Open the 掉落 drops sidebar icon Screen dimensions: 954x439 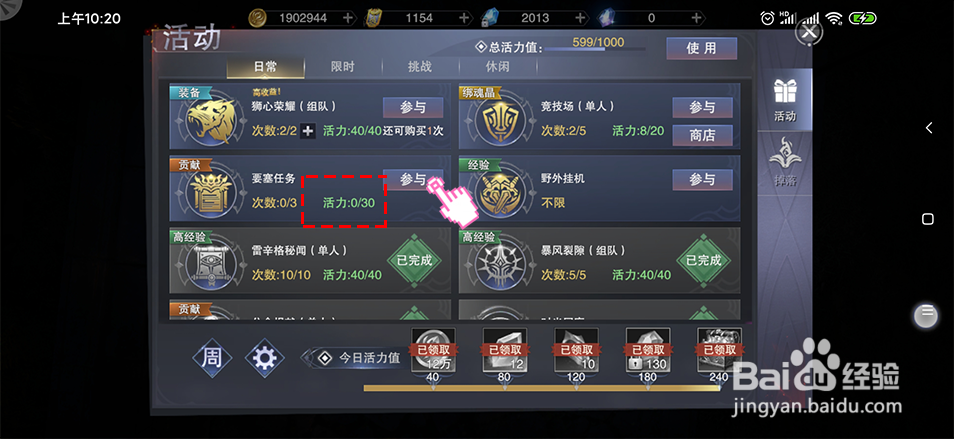tap(784, 162)
